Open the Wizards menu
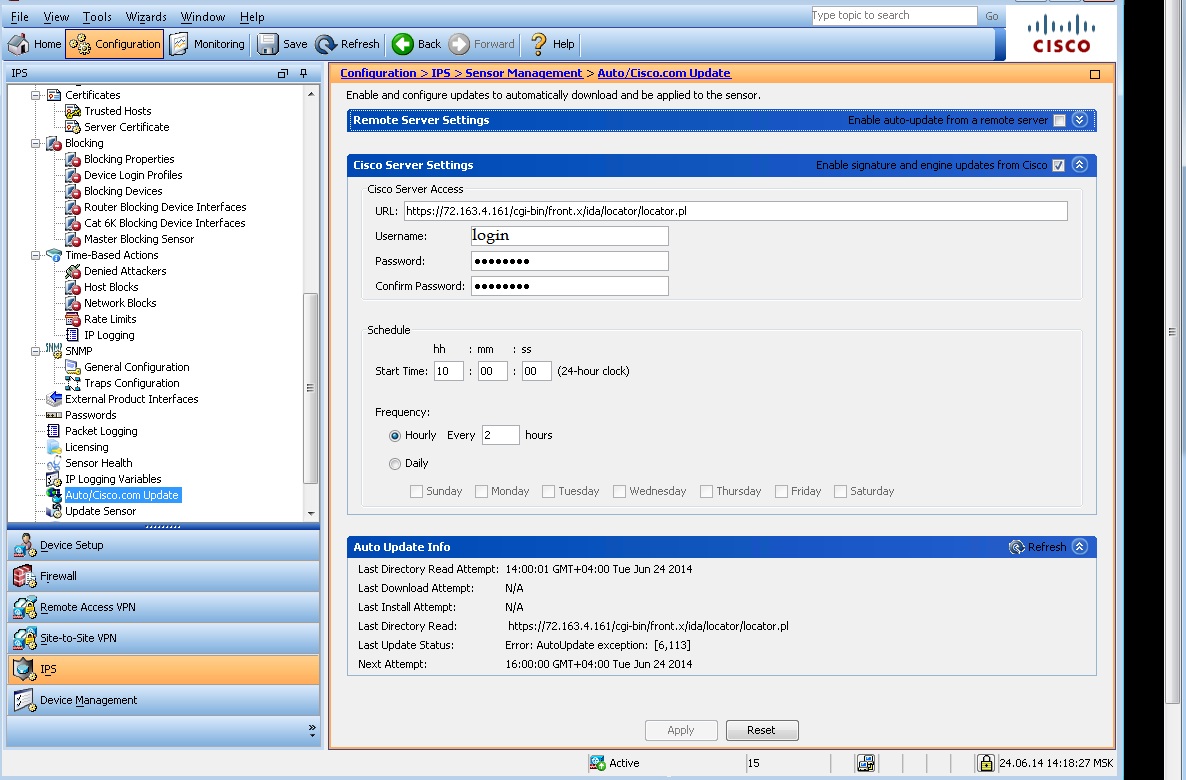Viewport: 1186px width, 780px height. pyautogui.click(x=146, y=17)
